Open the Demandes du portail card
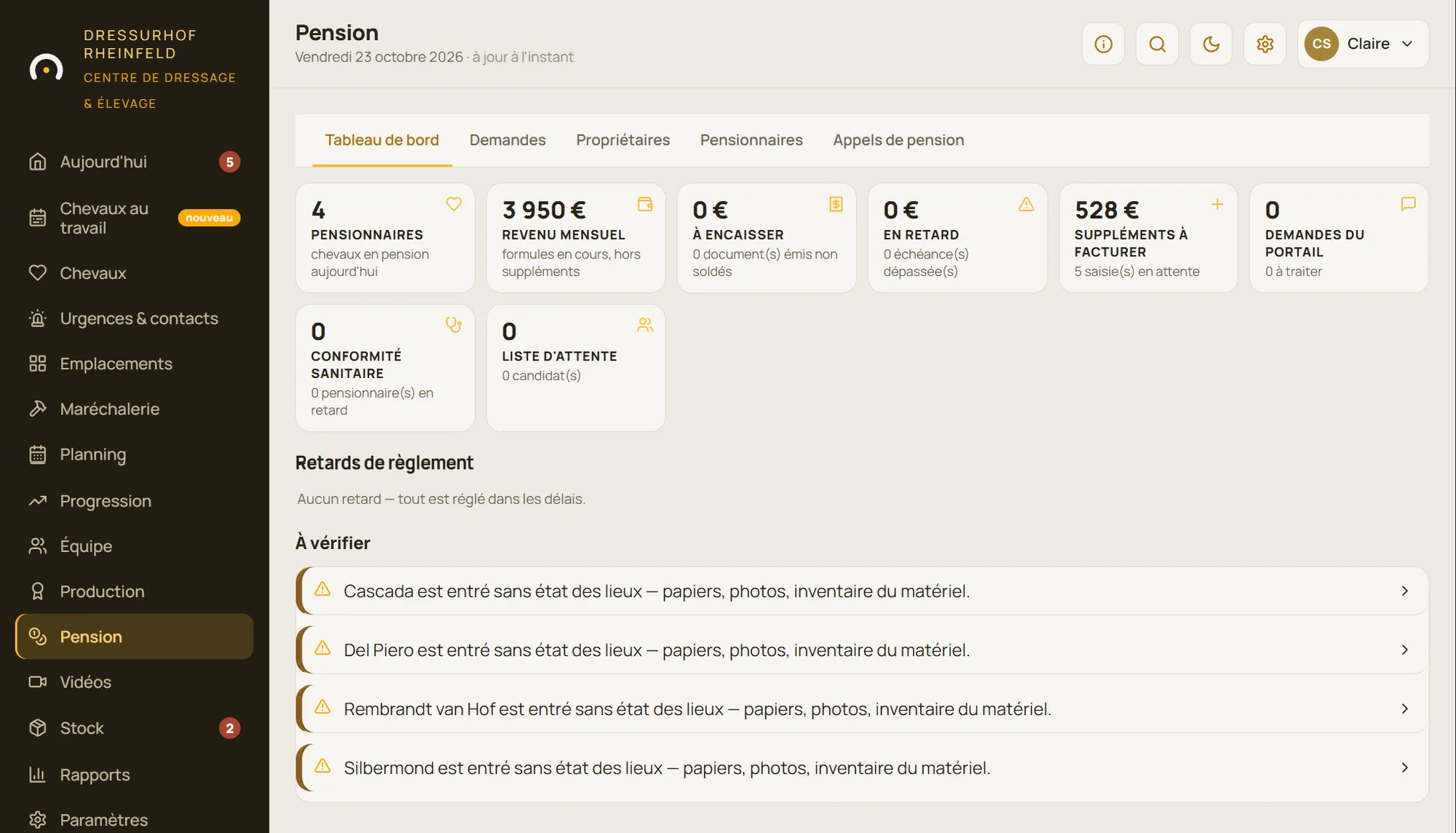 click(x=1339, y=238)
